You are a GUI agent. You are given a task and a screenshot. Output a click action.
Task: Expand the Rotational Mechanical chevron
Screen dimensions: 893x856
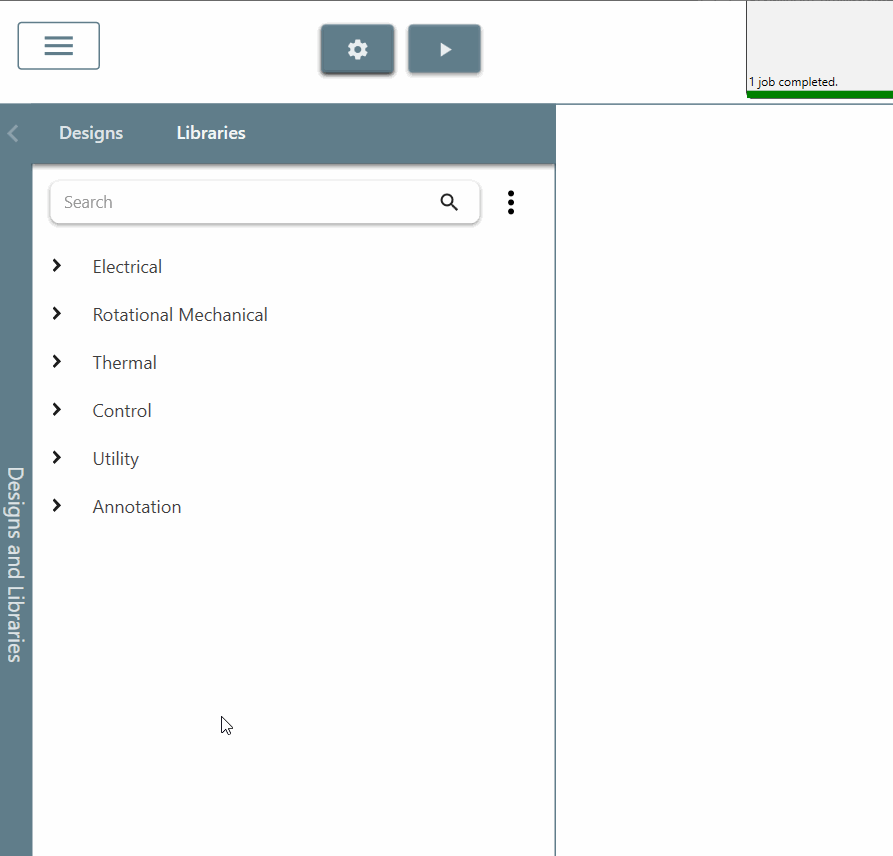pyautogui.click(x=57, y=314)
